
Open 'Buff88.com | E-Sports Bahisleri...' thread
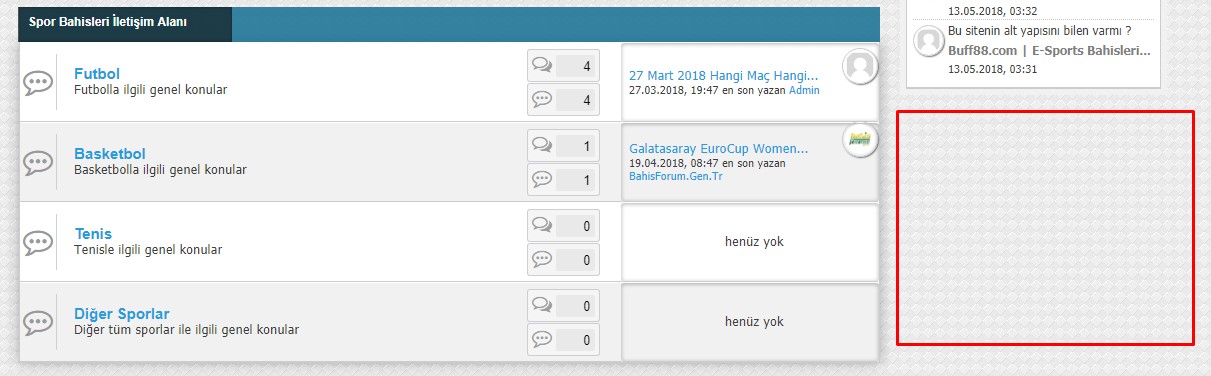[x=1049, y=50]
